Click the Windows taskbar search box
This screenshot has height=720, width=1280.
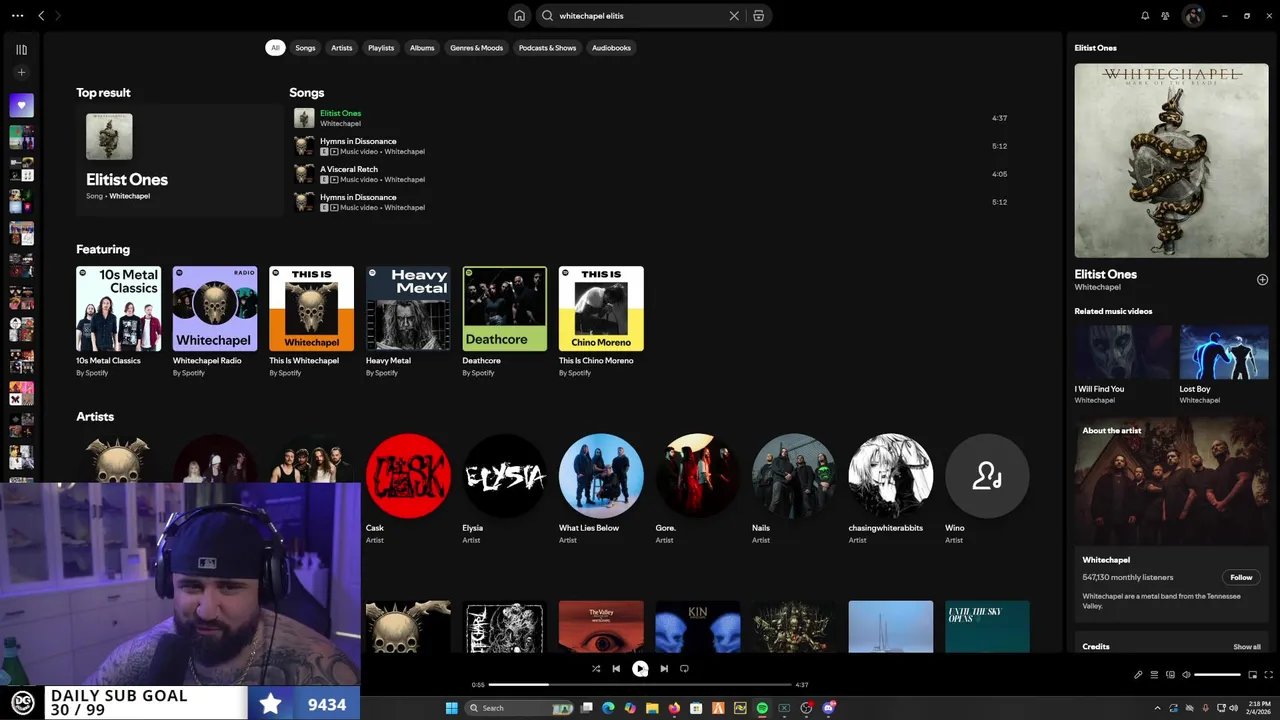520,708
